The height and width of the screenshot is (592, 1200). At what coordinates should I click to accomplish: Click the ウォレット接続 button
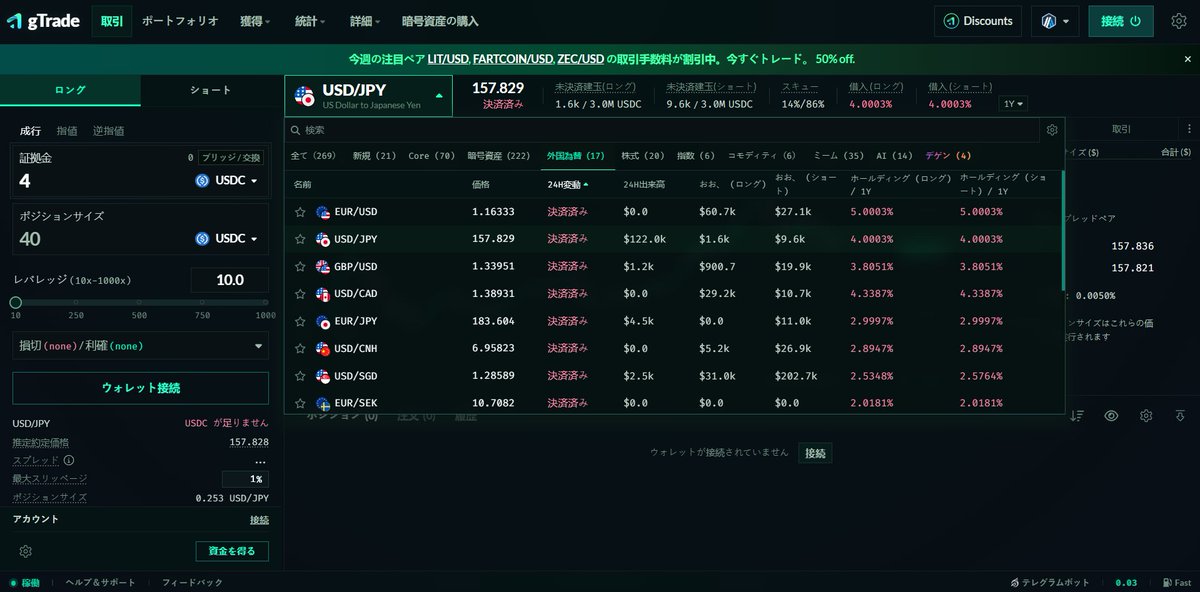[x=140, y=388]
